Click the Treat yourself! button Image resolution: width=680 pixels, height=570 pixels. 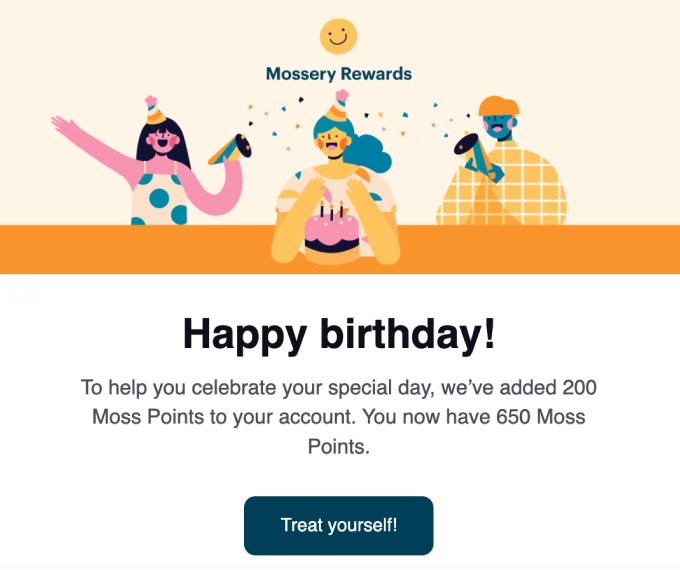(339, 525)
